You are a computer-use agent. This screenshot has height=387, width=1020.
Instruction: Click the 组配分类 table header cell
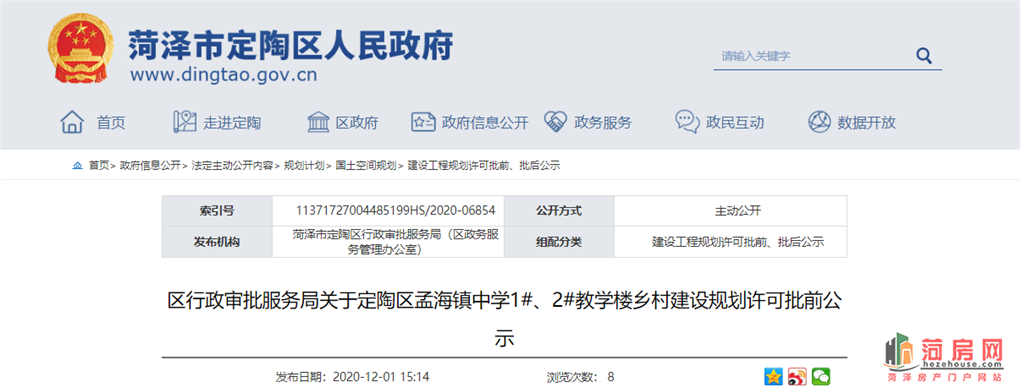(x=559, y=242)
